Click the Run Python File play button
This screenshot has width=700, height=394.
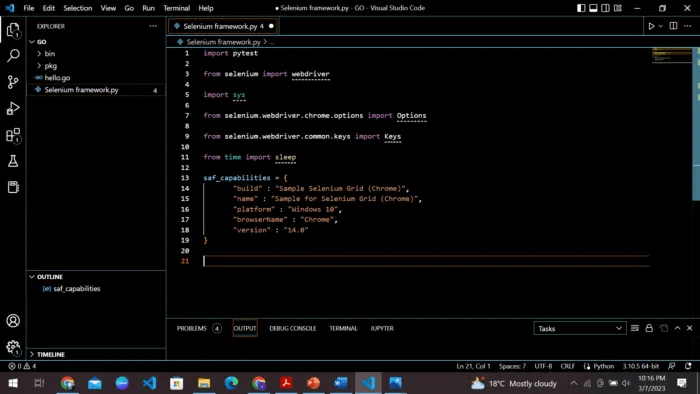651,26
